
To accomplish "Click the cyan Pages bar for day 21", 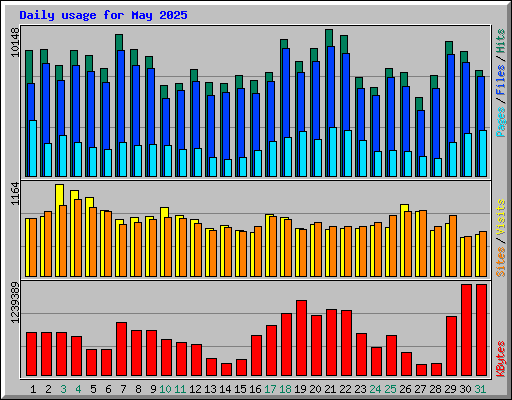I will [333, 152].
